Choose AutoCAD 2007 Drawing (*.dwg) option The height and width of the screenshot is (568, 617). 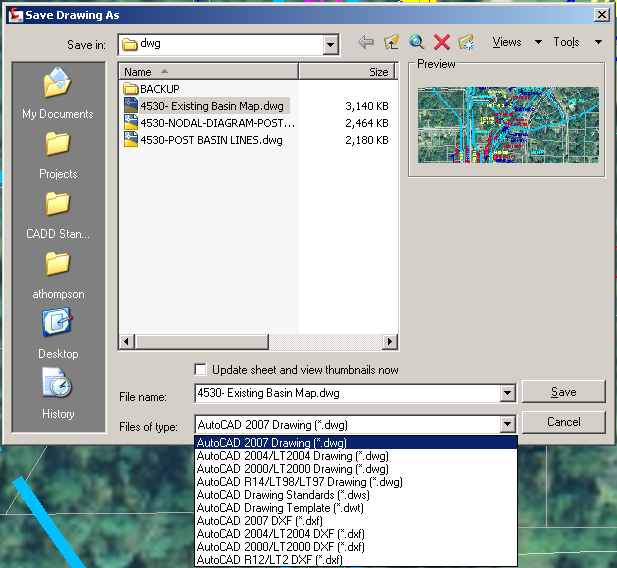pyautogui.click(x=356, y=442)
